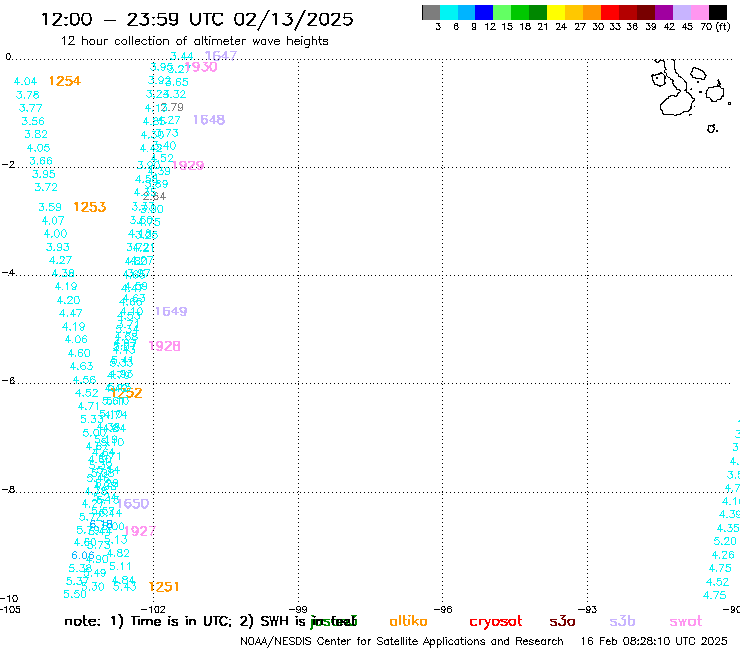Click wave height value 4.07
740x650 pixels.
tap(53, 220)
